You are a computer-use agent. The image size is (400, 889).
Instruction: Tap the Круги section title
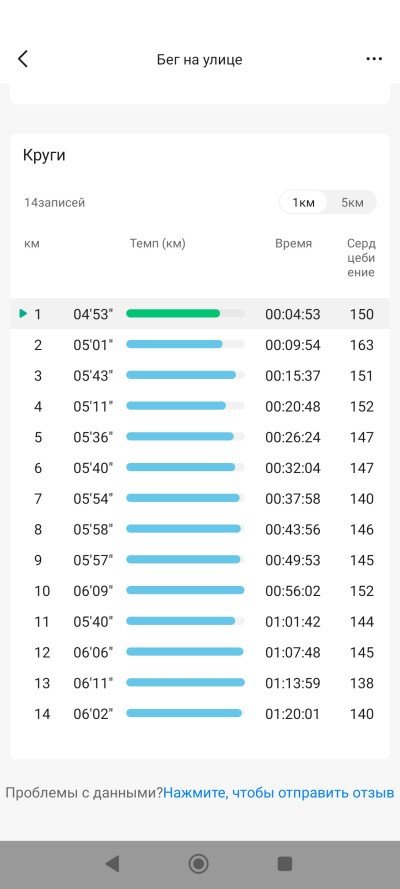tap(44, 156)
